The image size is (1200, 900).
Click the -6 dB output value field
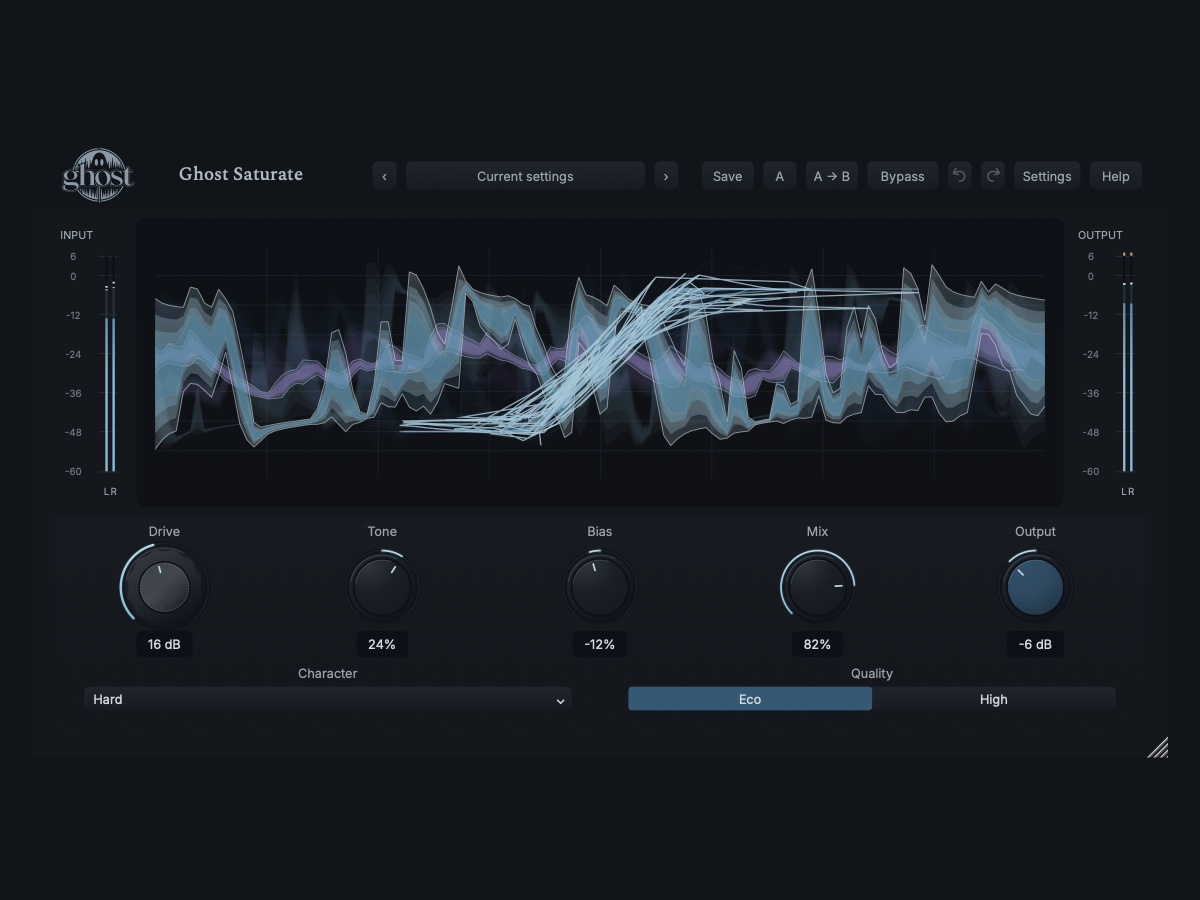pos(1035,644)
